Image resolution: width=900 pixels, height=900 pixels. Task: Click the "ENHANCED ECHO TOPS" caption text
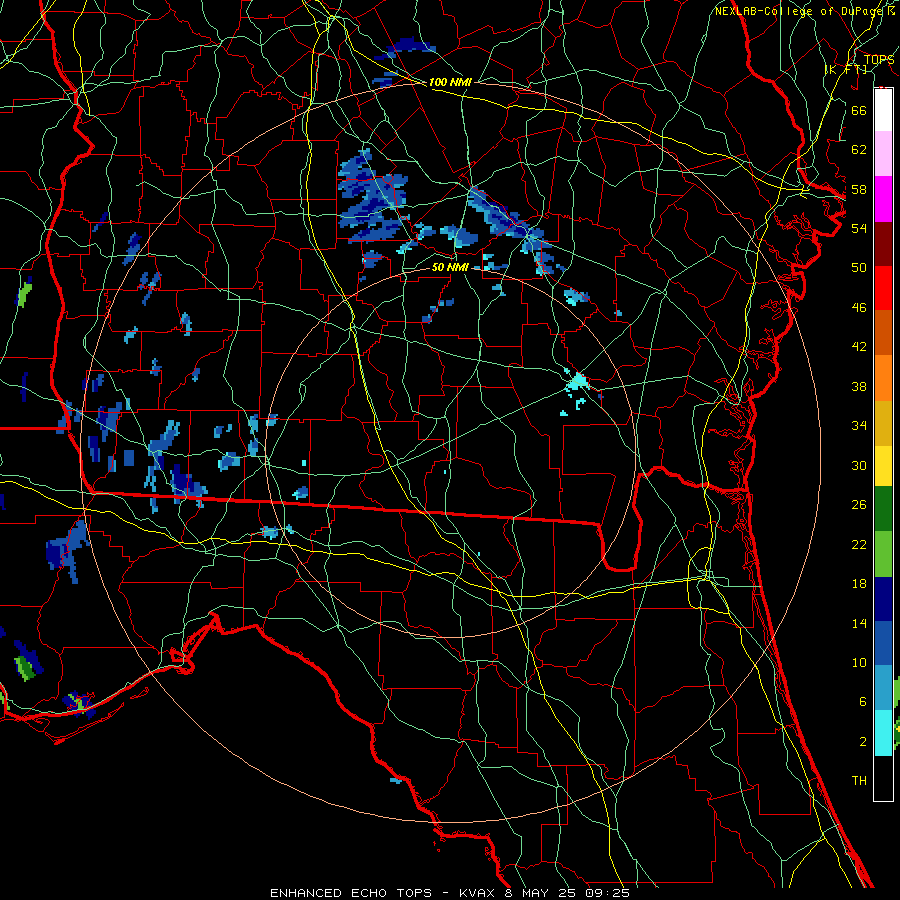(x=351, y=893)
